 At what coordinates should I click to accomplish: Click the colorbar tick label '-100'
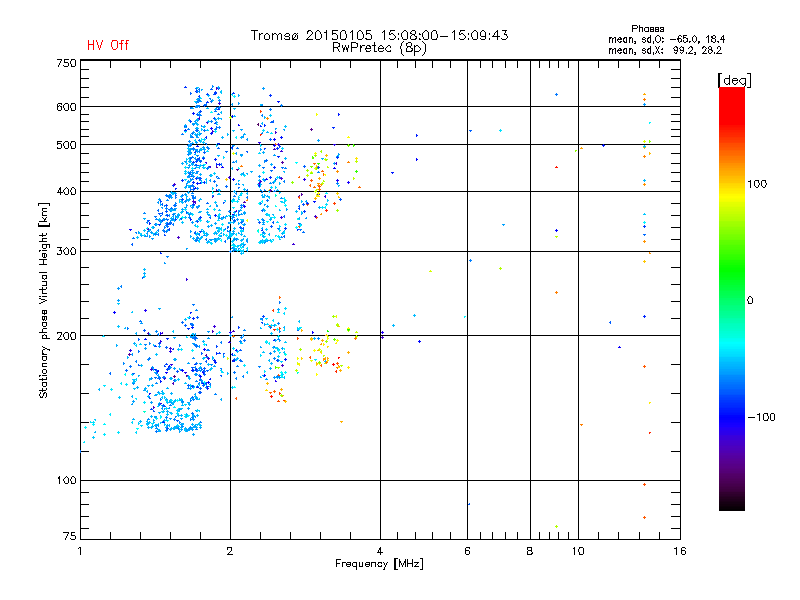[761, 417]
